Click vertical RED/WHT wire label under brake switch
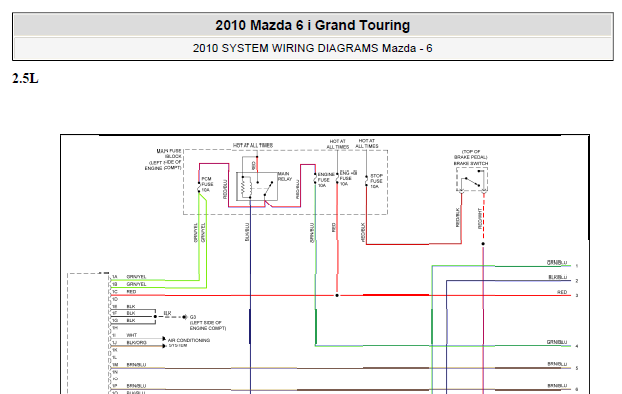Image resolution: width=622 pixels, height=394 pixels. point(480,219)
